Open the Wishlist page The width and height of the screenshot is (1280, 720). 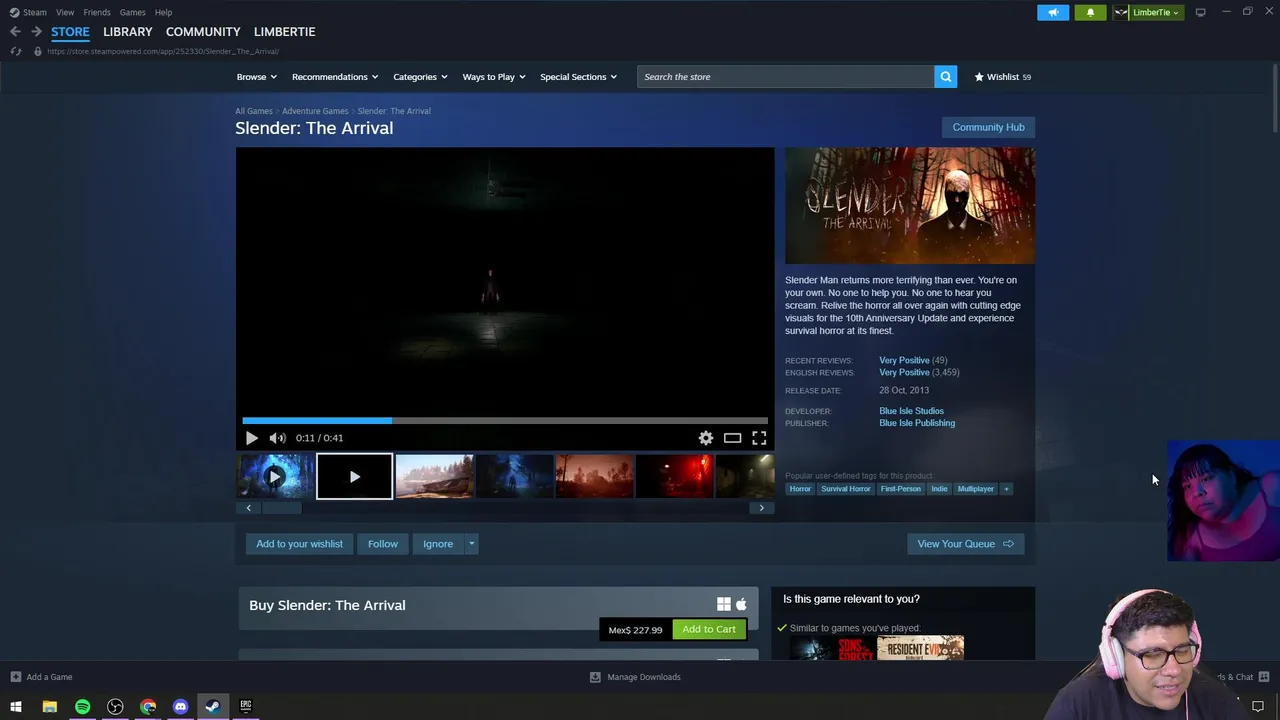tap(1002, 77)
